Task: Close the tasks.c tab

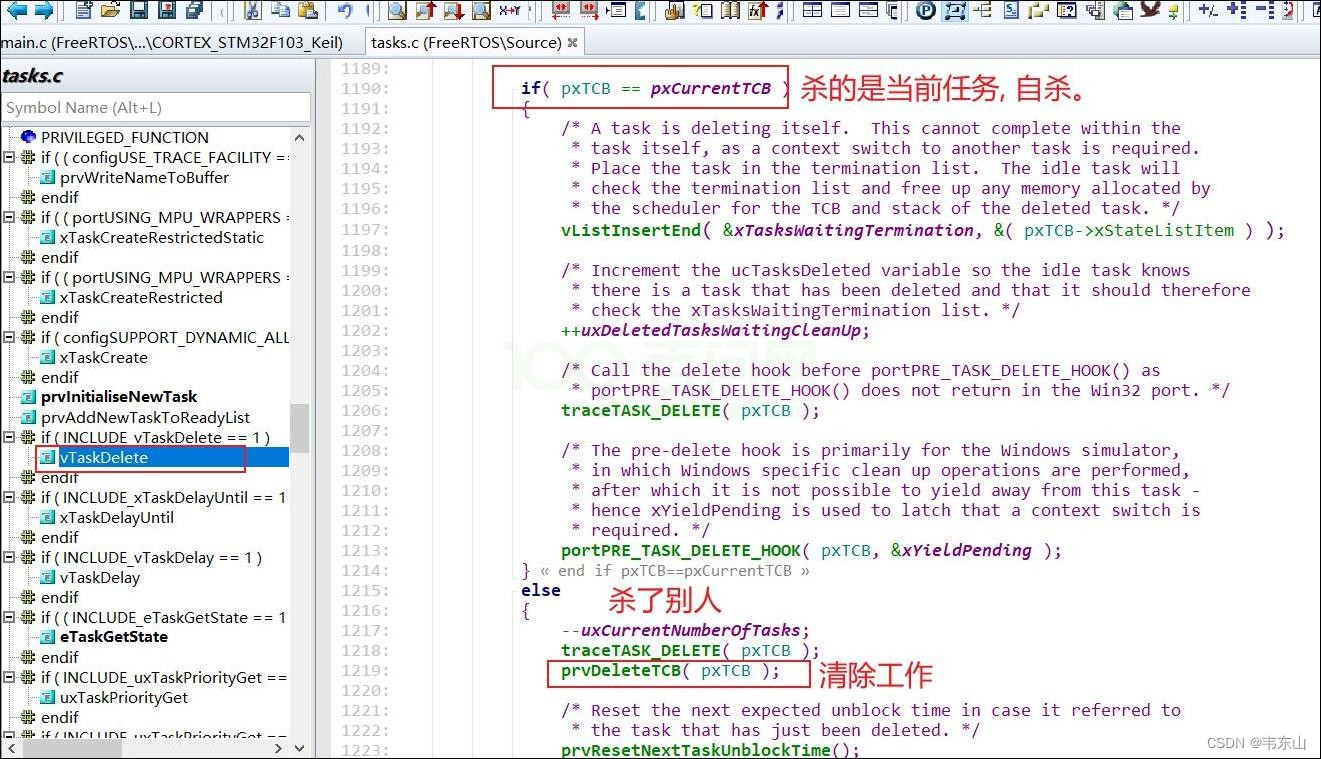Action: tap(572, 43)
